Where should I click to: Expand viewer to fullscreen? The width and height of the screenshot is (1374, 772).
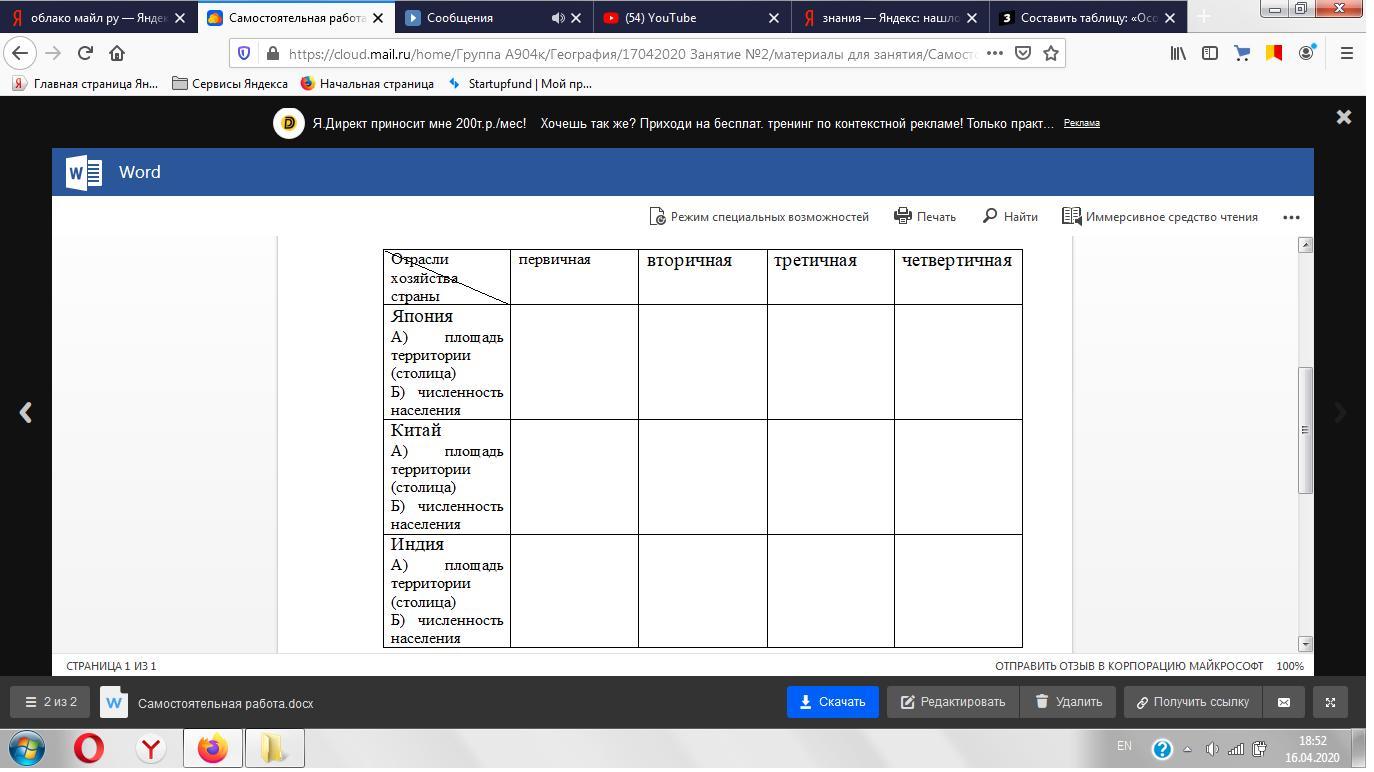(1330, 702)
